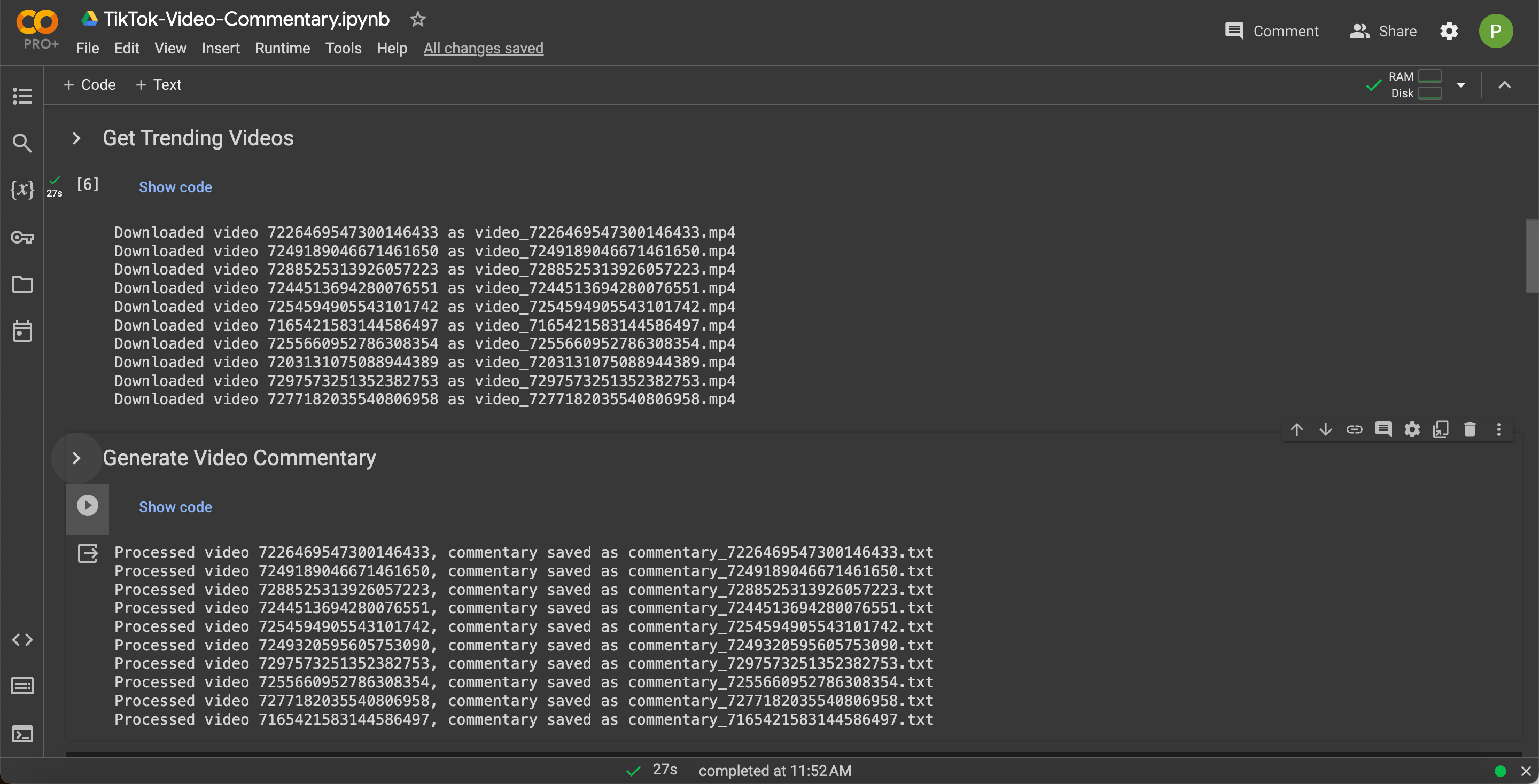Viewport: 1539px width, 784px height.
Task: Show code for Generate Video Commentary cell
Action: click(176, 507)
